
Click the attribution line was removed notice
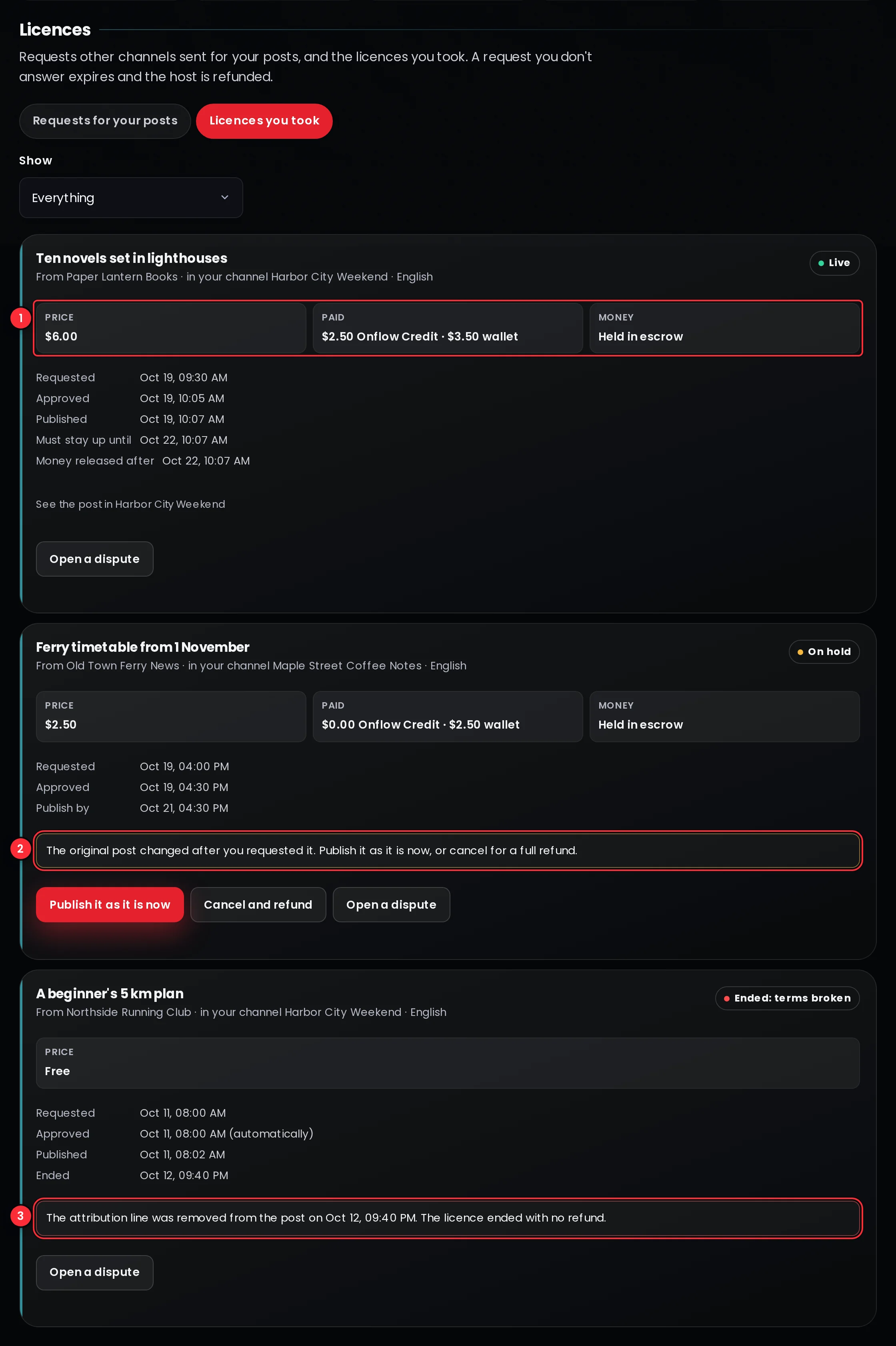448,1218
